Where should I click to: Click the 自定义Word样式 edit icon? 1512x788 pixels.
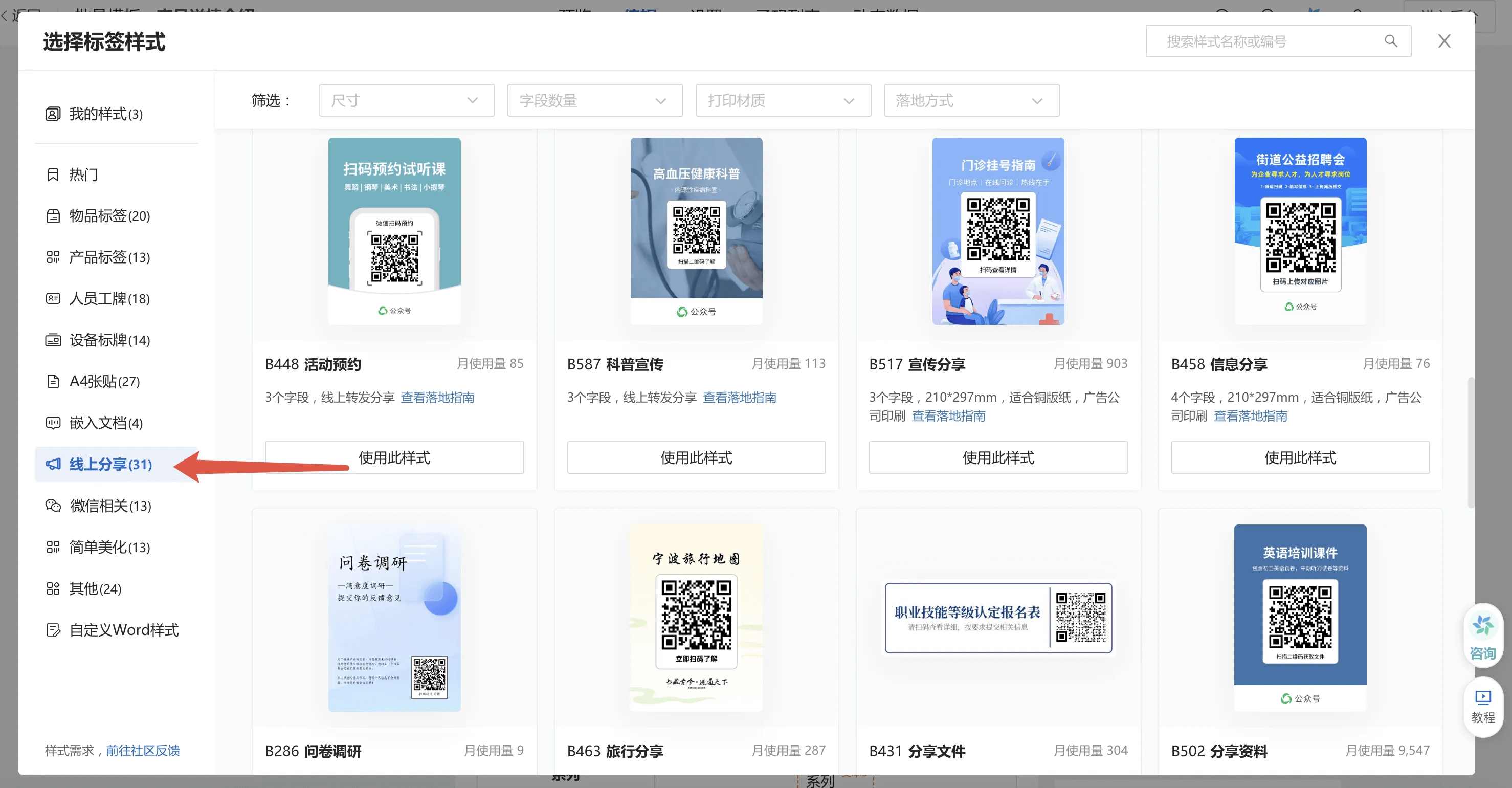[53, 630]
